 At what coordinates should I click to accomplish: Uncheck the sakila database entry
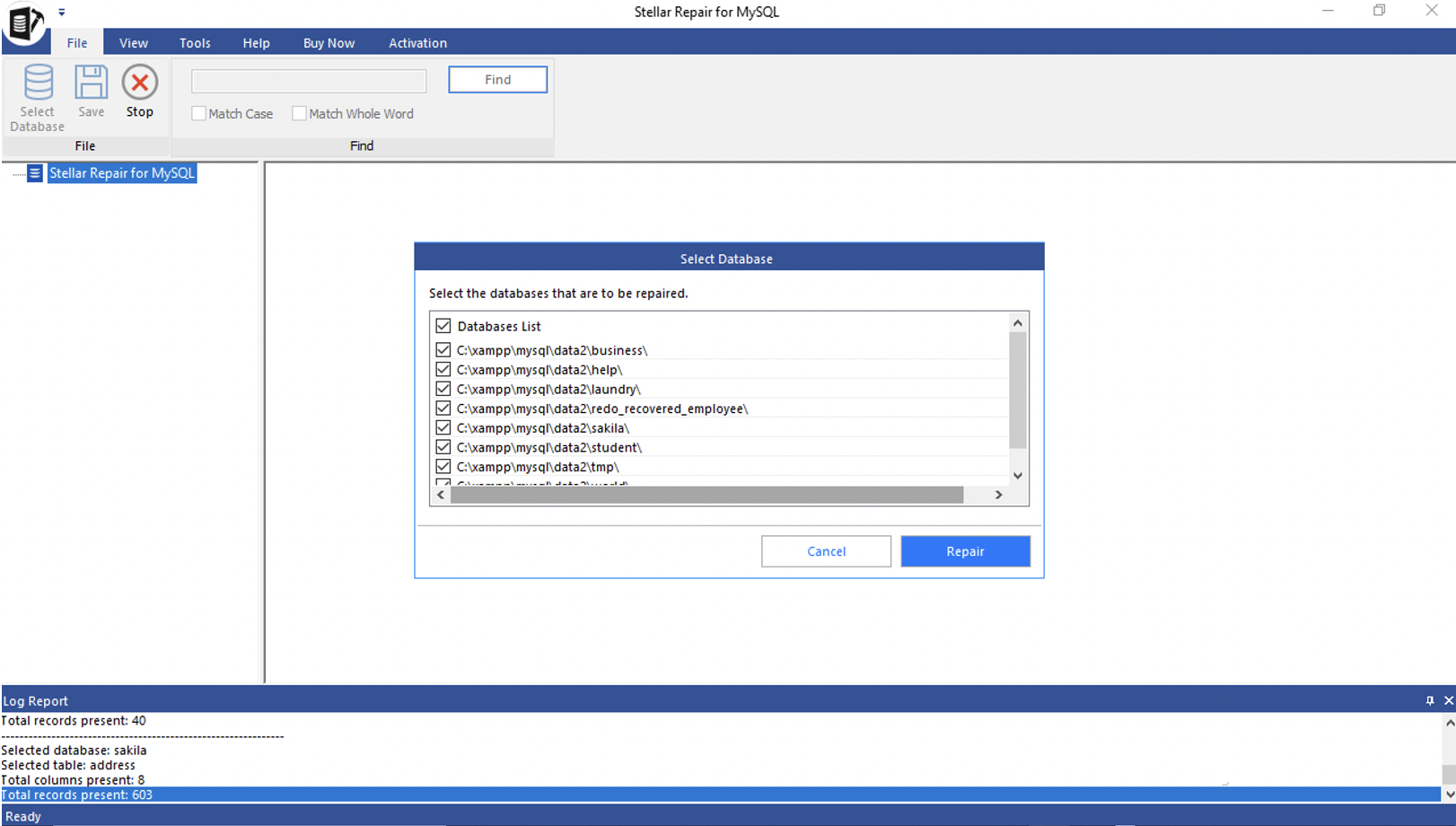click(443, 427)
